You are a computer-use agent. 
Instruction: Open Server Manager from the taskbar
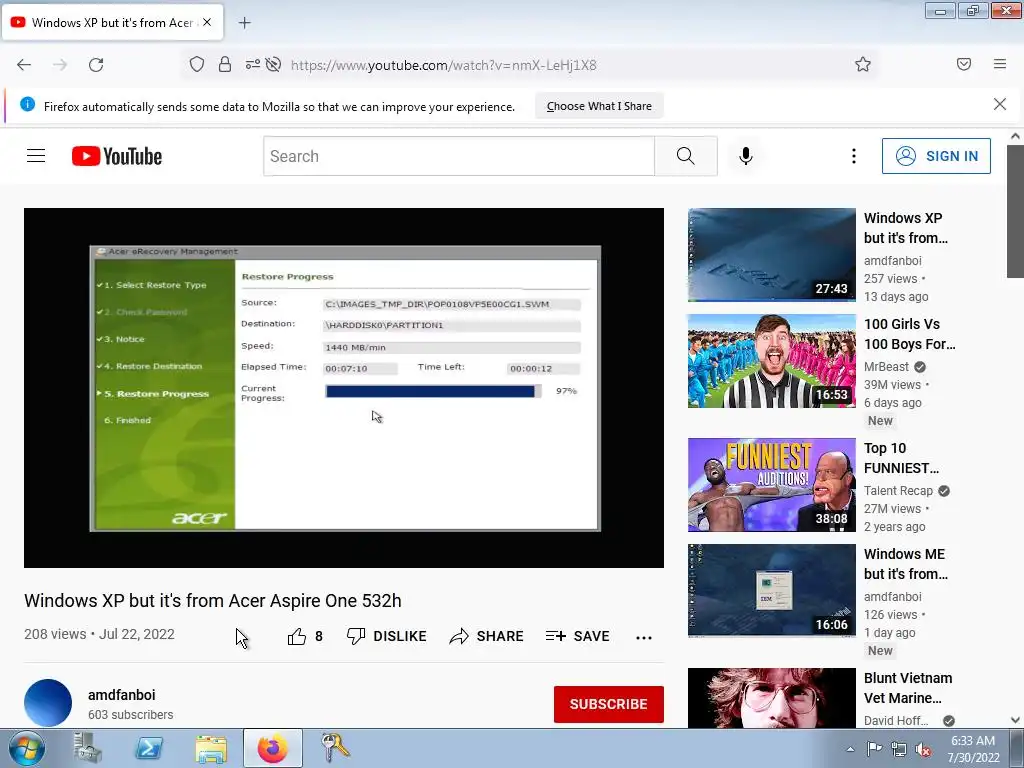(88, 748)
